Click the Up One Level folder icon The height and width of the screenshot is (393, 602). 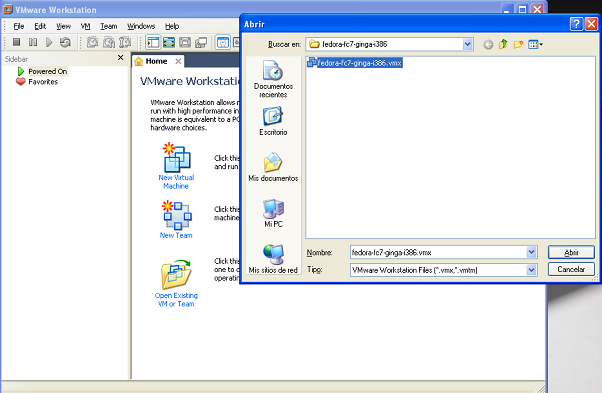503,45
